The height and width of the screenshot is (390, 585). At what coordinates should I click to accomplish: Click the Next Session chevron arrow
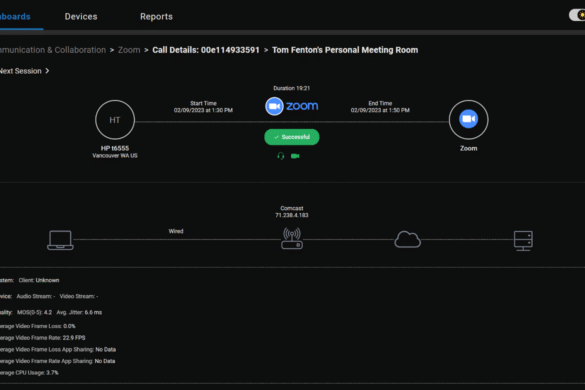47,71
